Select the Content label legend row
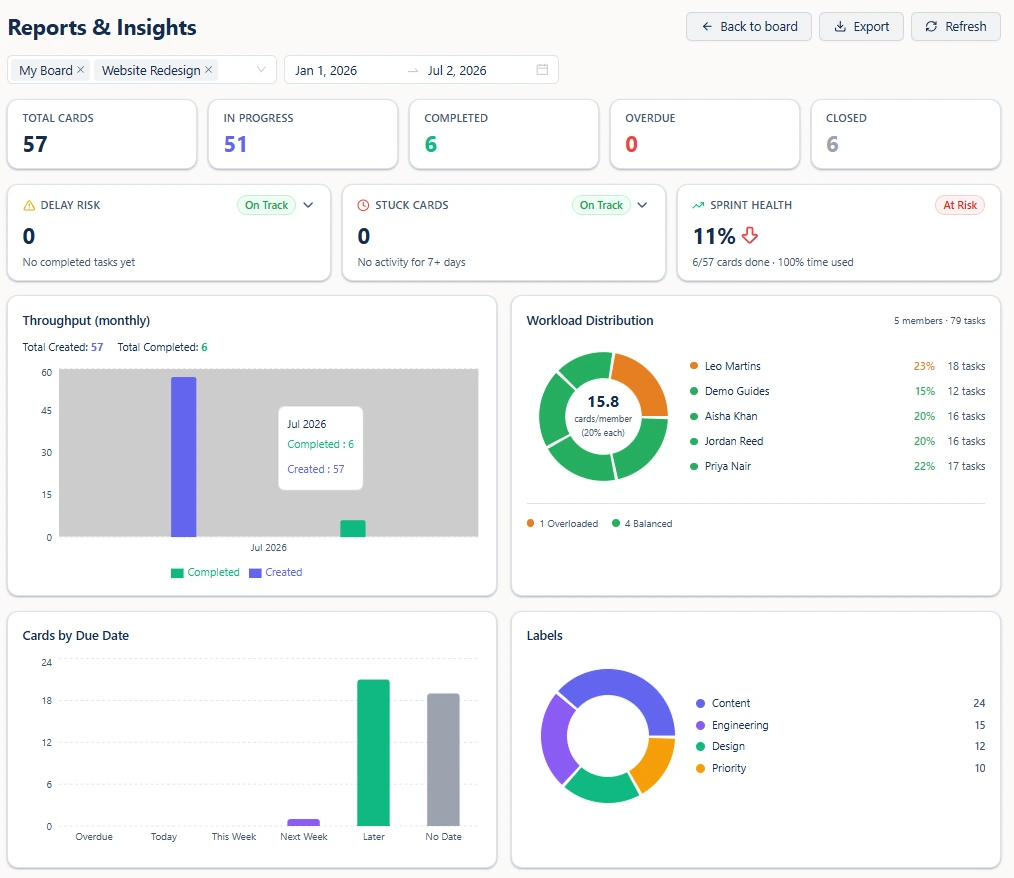 pyautogui.click(x=841, y=703)
